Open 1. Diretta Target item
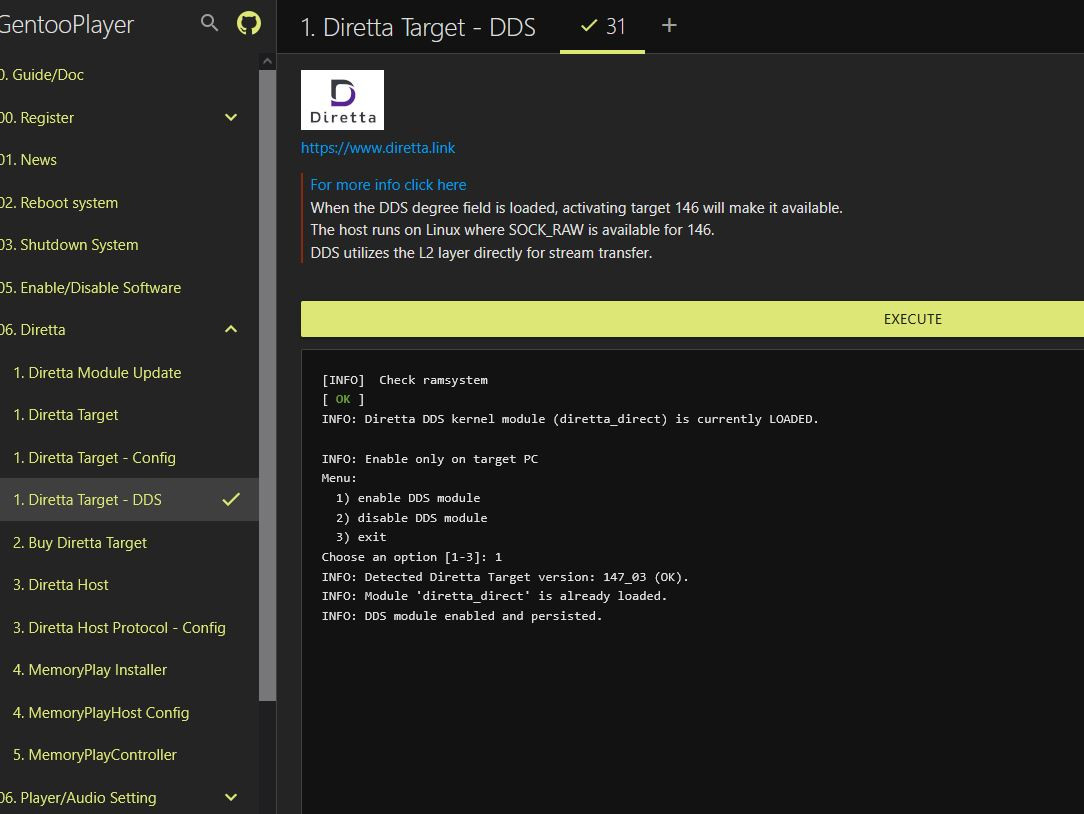This screenshot has height=814, width=1084. (x=129, y=415)
